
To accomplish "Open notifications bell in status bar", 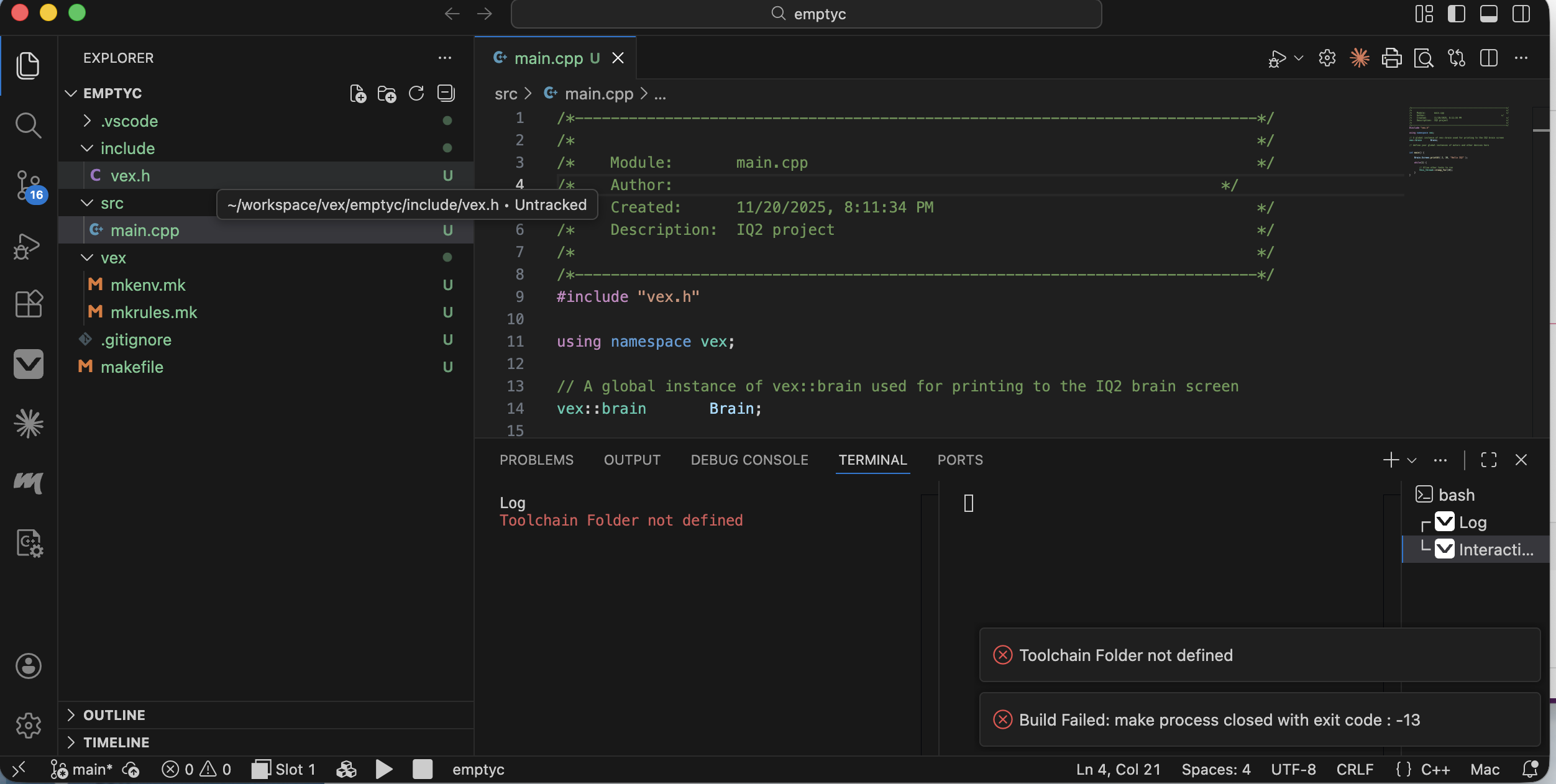I will point(1531,770).
